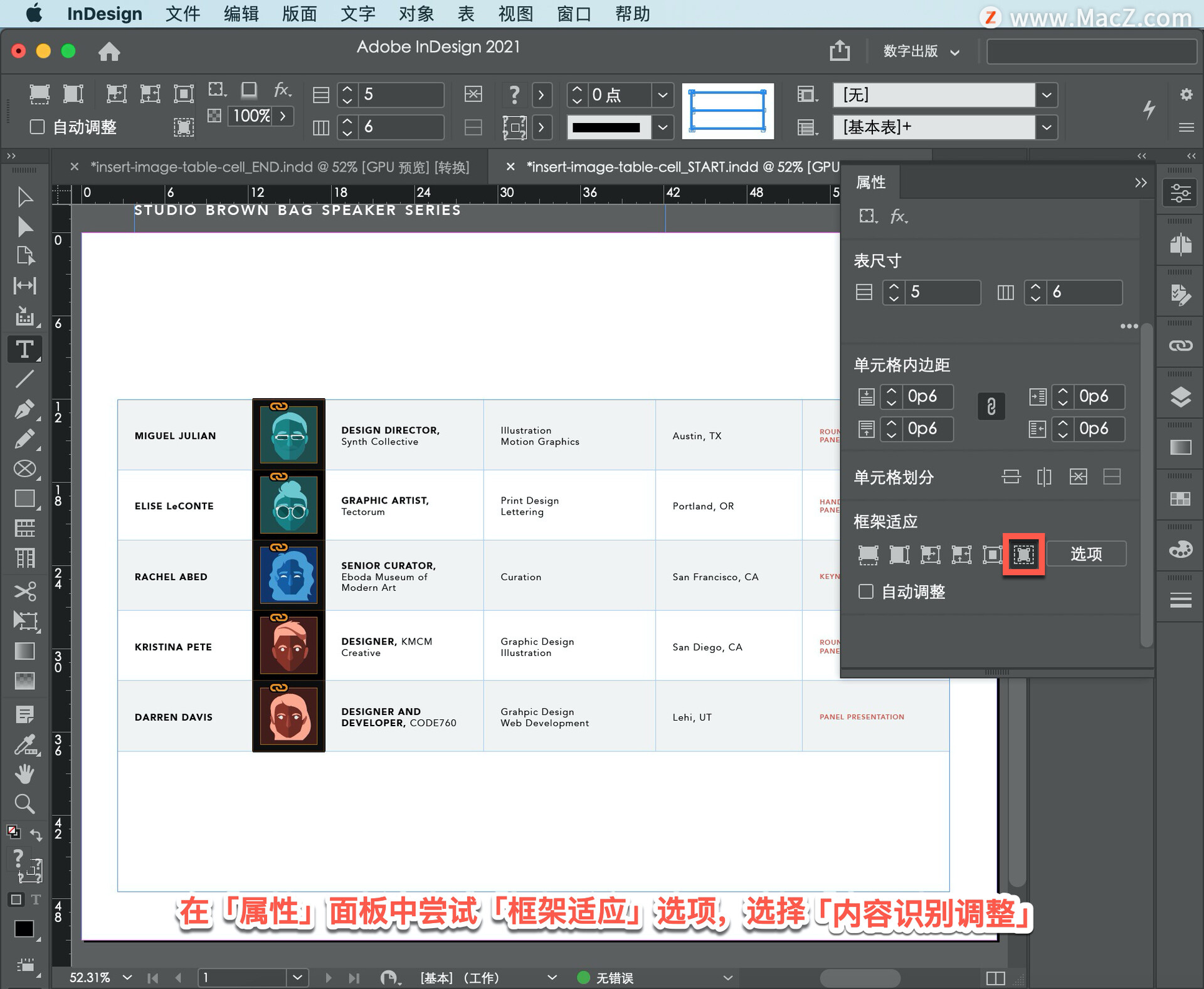Open the [无] style dropdown
This screenshot has width=1204, height=989.
pos(1046,95)
